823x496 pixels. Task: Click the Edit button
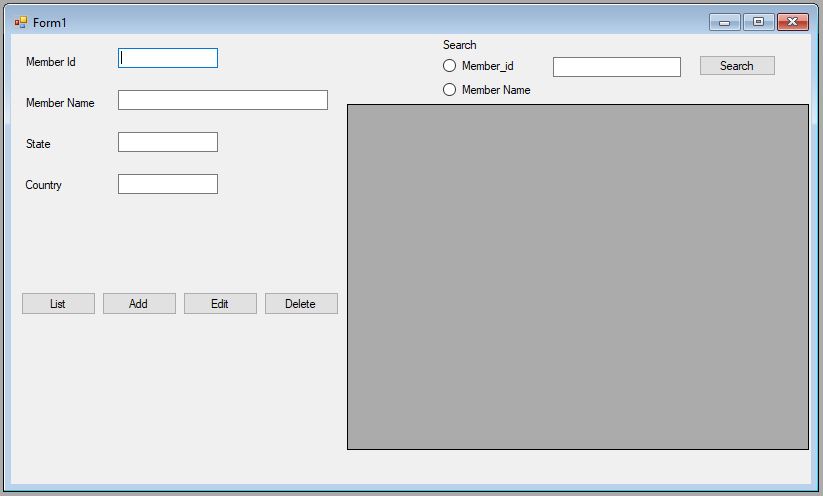click(220, 303)
